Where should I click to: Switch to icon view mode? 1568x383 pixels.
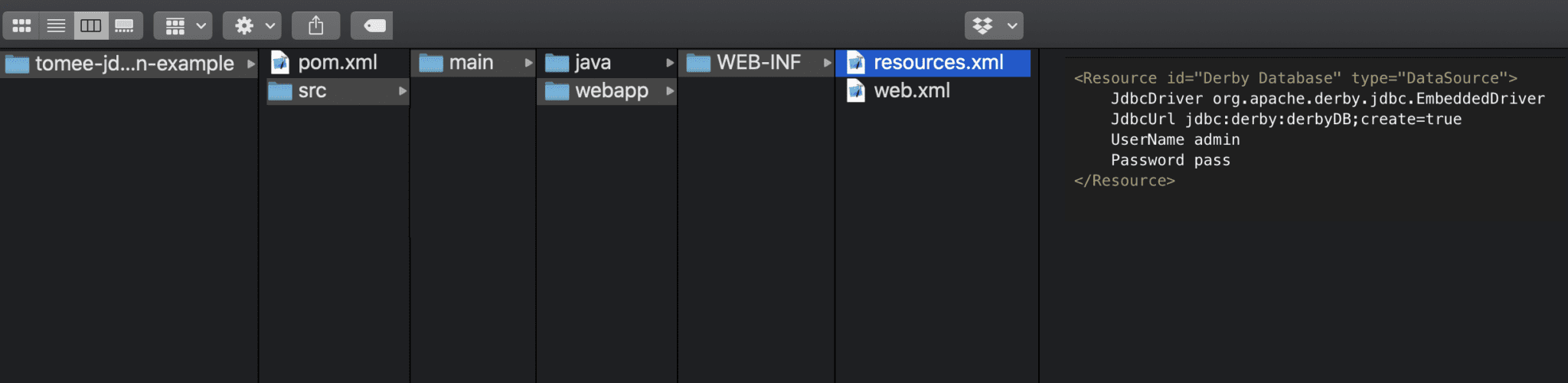(x=21, y=25)
